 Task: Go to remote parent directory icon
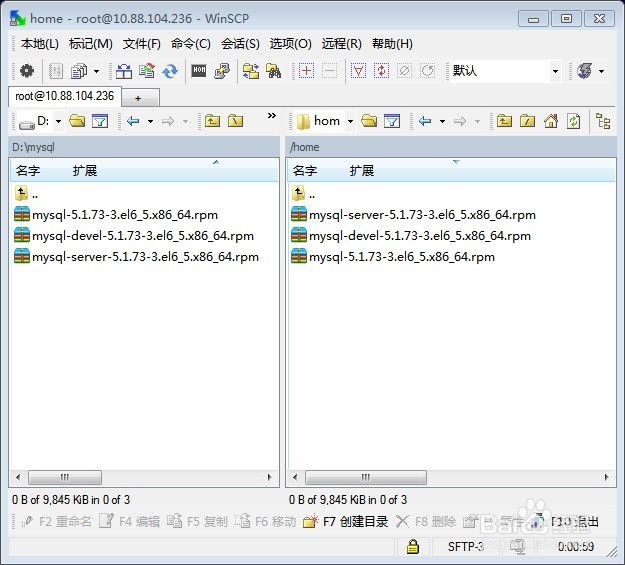tap(504, 120)
